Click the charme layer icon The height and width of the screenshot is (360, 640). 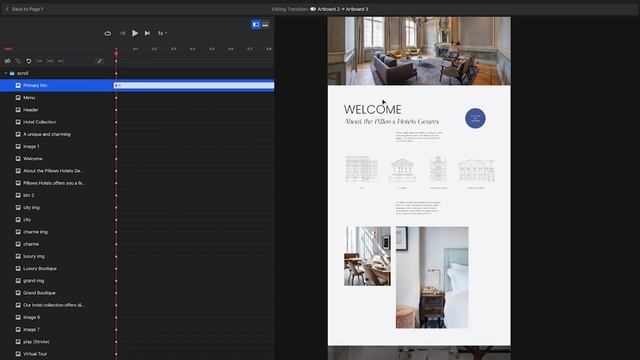coord(18,244)
